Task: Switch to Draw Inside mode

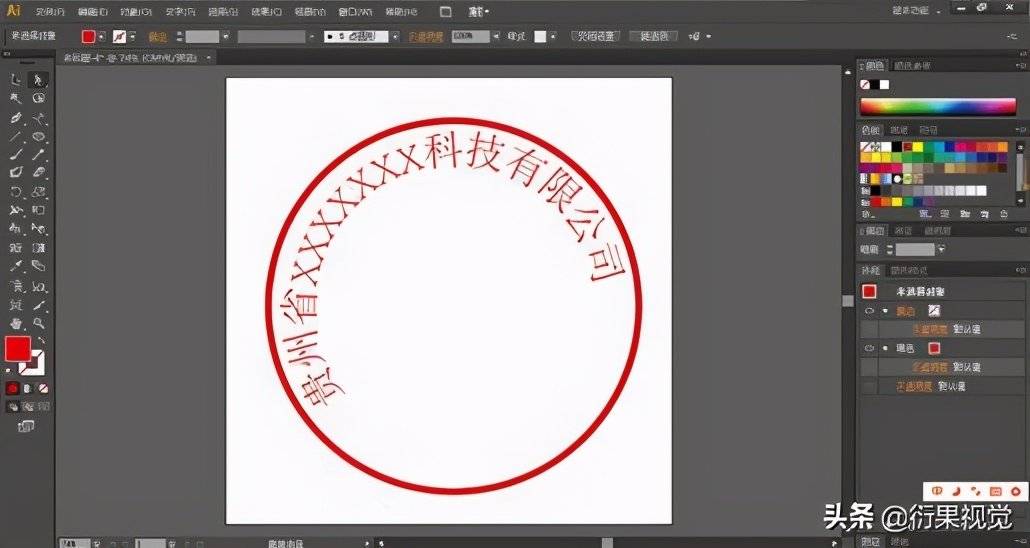Action: (x=43, y=407)
